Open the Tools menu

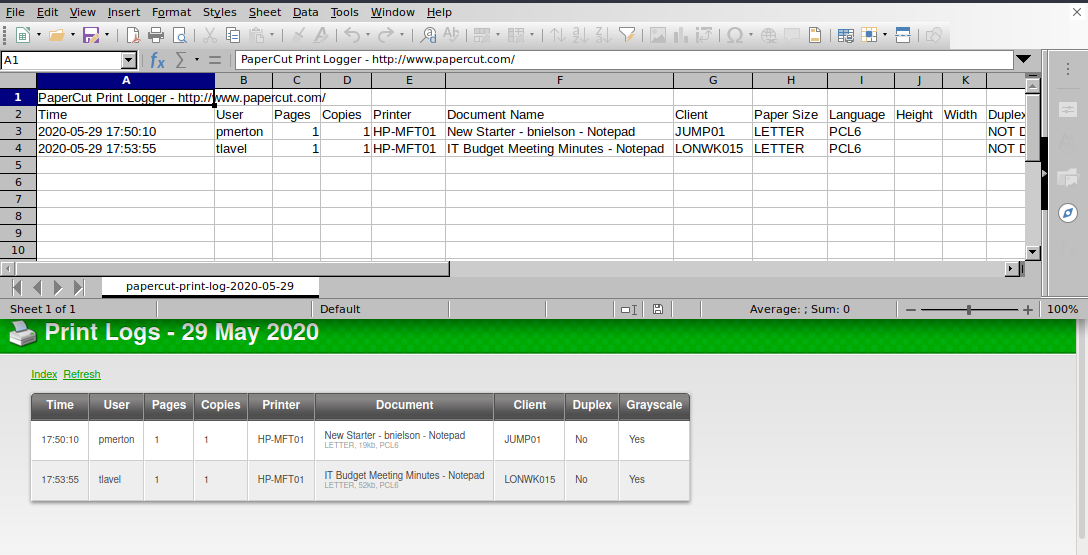tap(344, 12)
